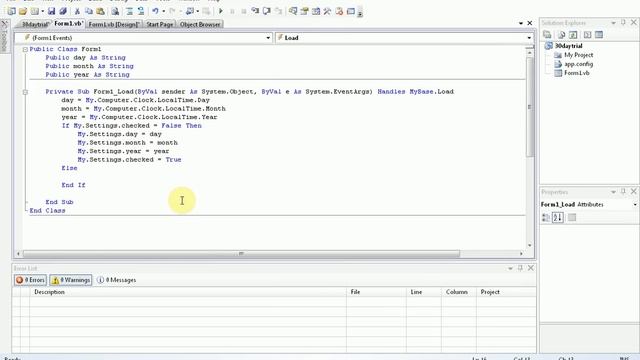Comment out the selected lines icon
This screenshot has width=640, height=360.
coord(129,11)
